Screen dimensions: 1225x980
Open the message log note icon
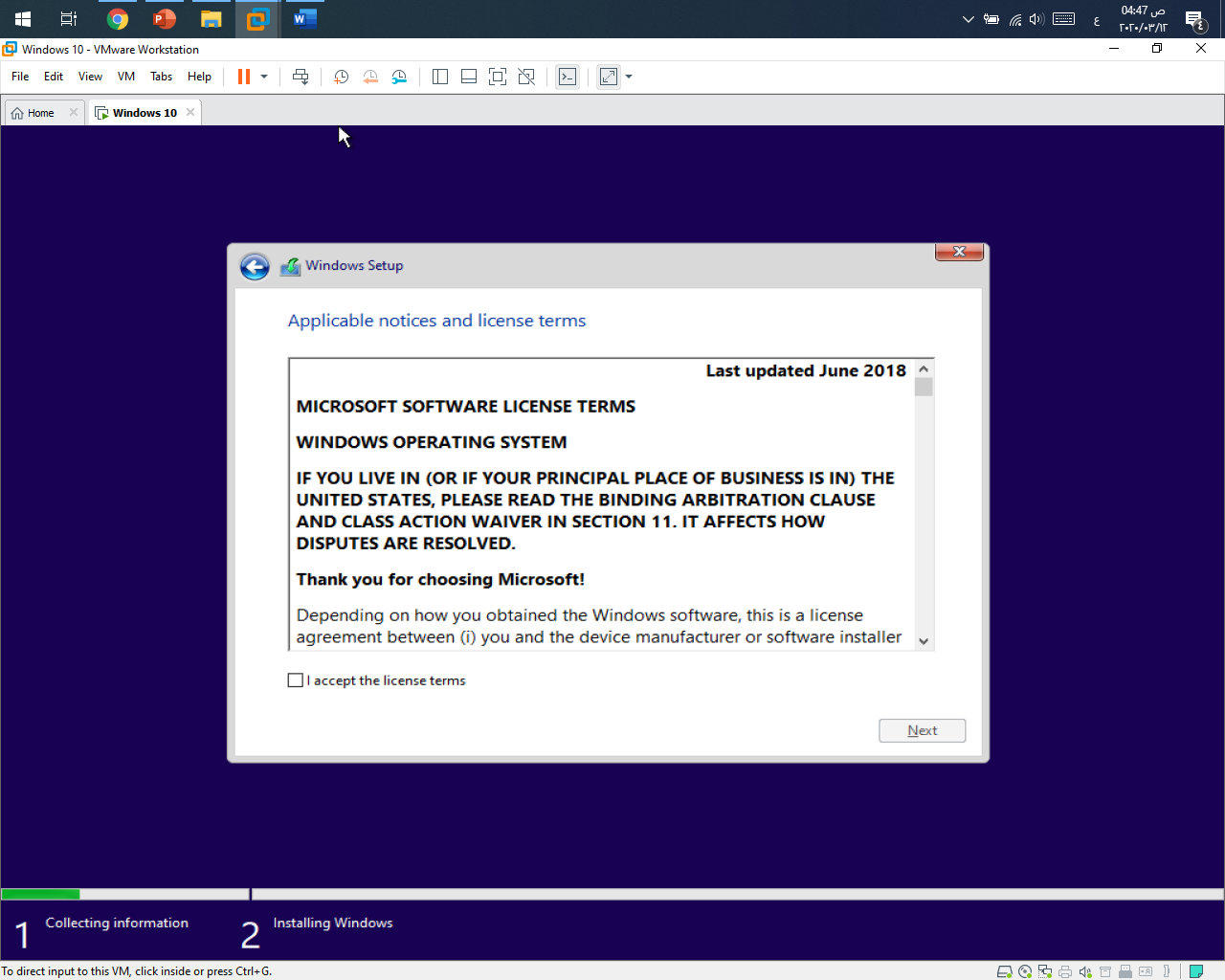tap(1196, 971)
